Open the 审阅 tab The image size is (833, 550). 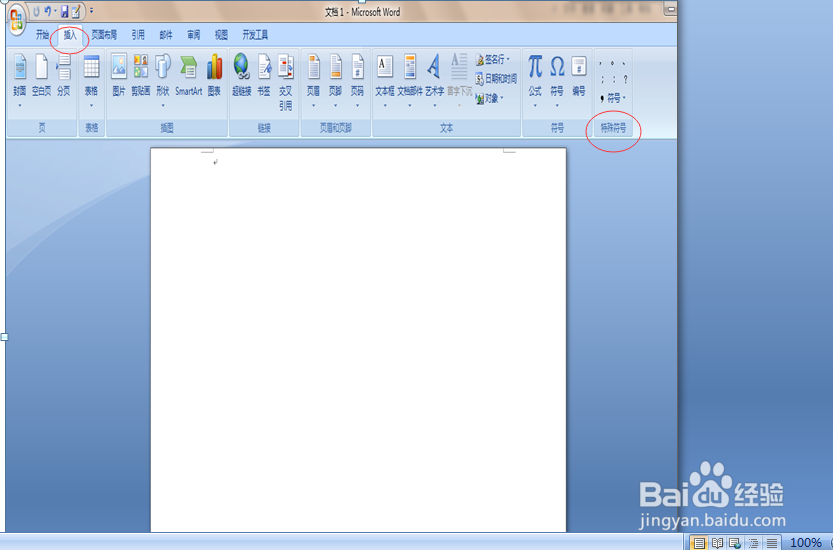click(x=193, y=35)
